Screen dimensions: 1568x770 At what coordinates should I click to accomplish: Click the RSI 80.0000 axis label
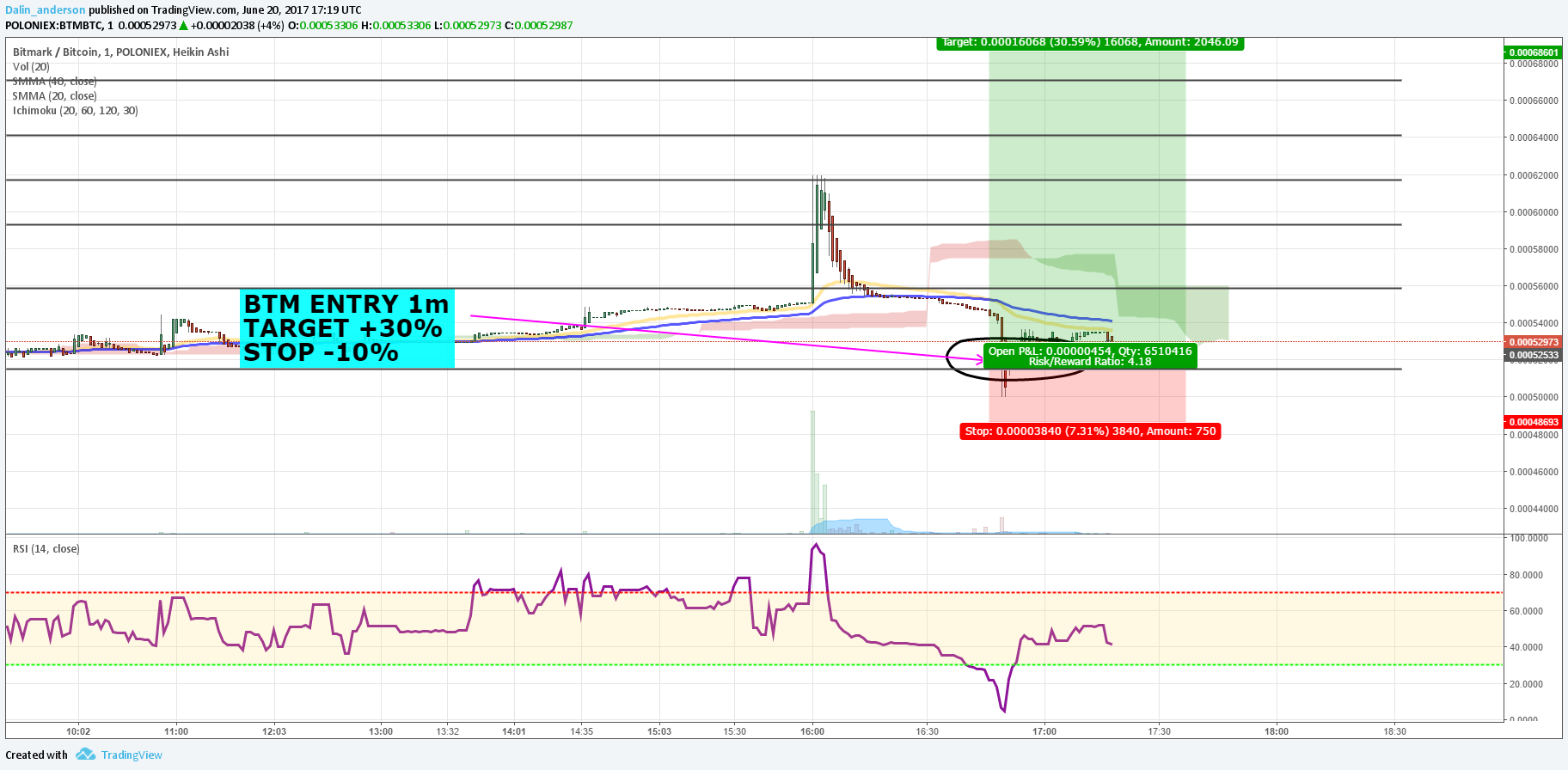pyautogui.click(x=1527, y=575)
